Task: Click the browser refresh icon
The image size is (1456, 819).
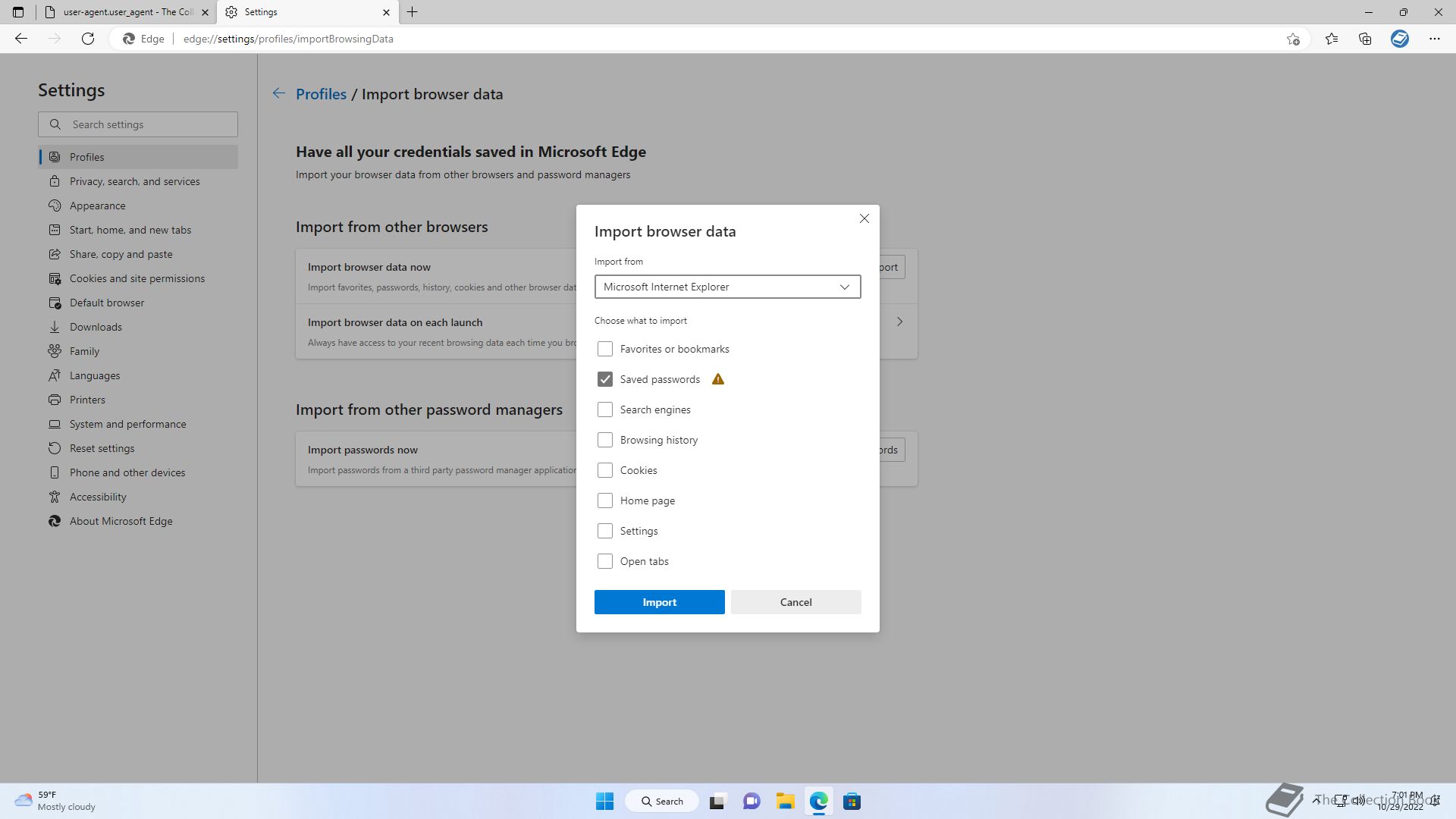Action: click(x=88, y=39)
